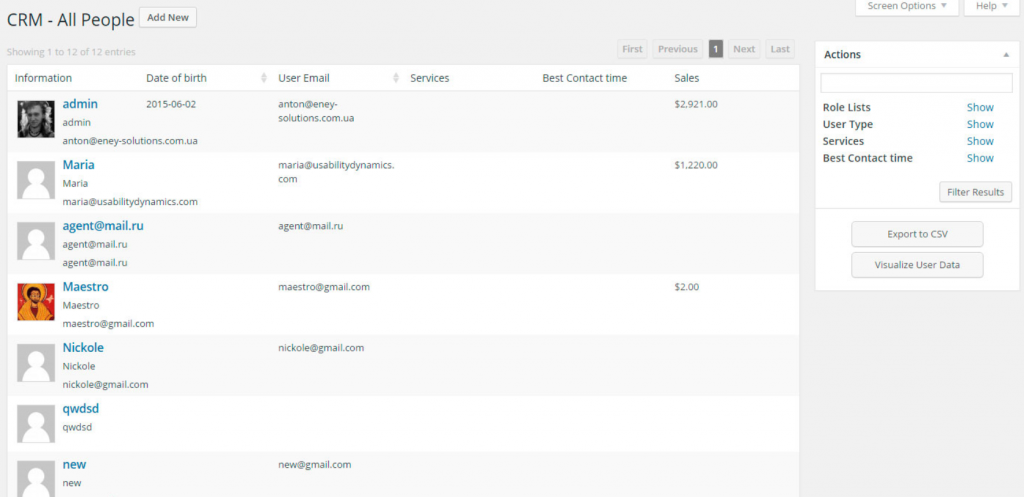Click Maria's placeholder avatar
Image resolution: width=1024 pixels, height=497 pixels.
(36, 180)
